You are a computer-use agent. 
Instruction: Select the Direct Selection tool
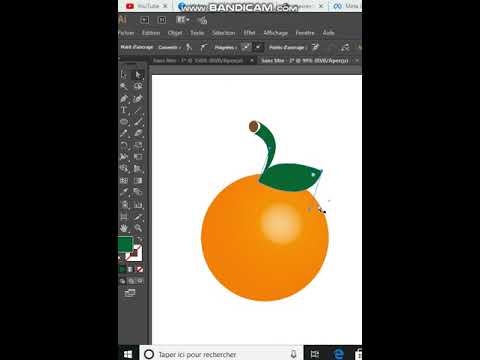pyautogui.click(x=138, y=74)
